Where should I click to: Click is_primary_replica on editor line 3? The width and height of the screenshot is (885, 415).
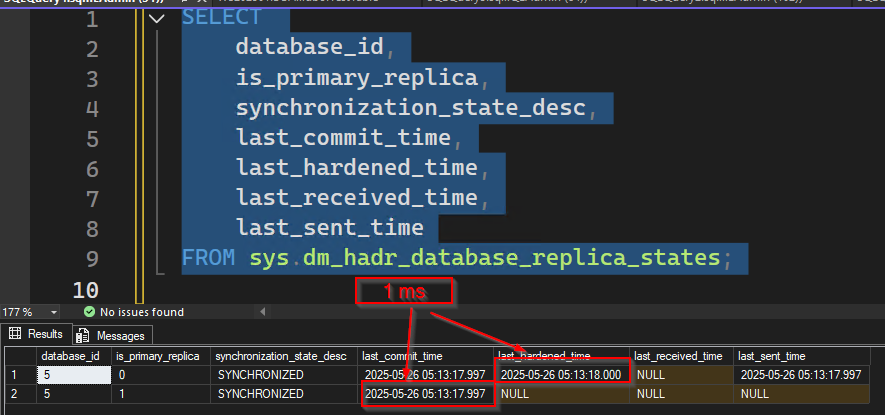[357, 77]
